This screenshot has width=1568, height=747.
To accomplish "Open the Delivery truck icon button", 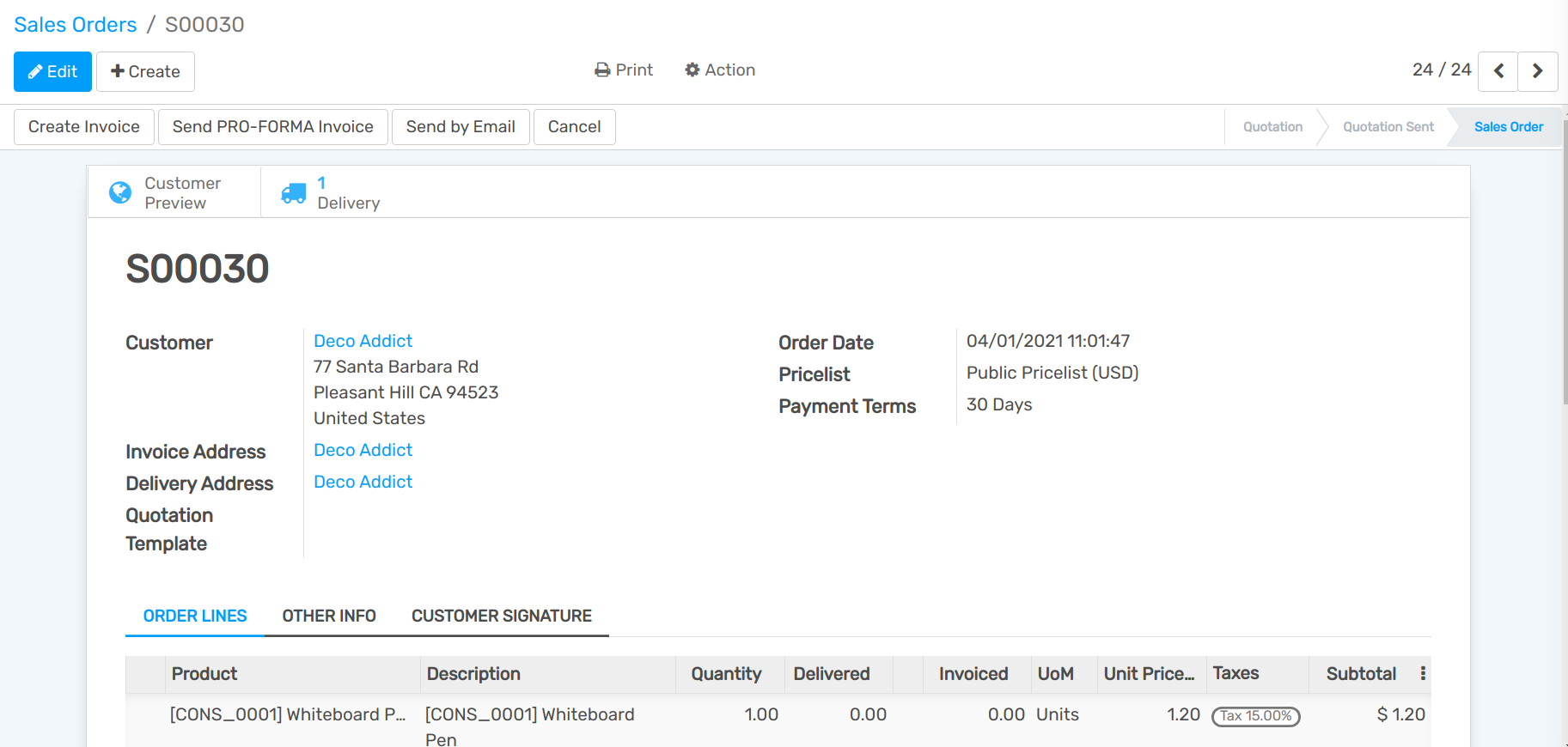I will click(x=294, y=193).
